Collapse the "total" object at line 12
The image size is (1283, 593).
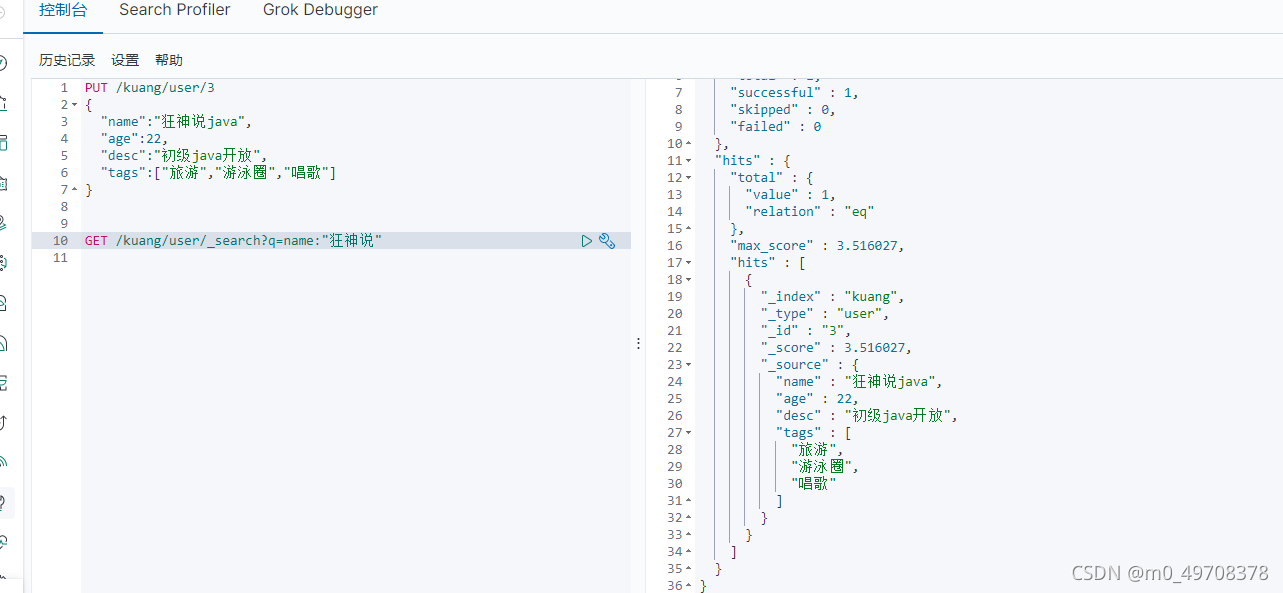pos(689,178)
